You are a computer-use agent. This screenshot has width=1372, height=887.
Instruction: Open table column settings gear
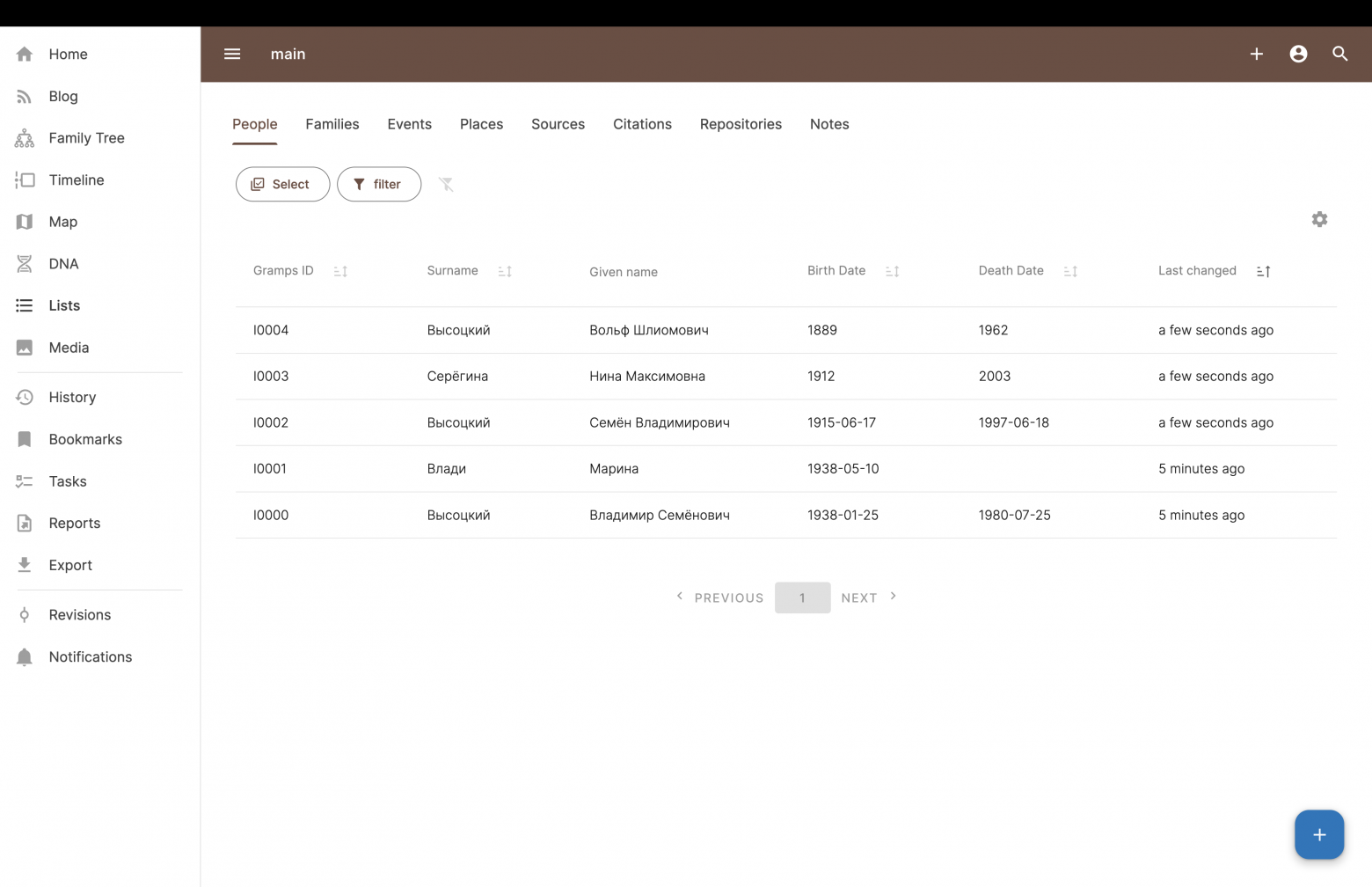click(1319, 219)
